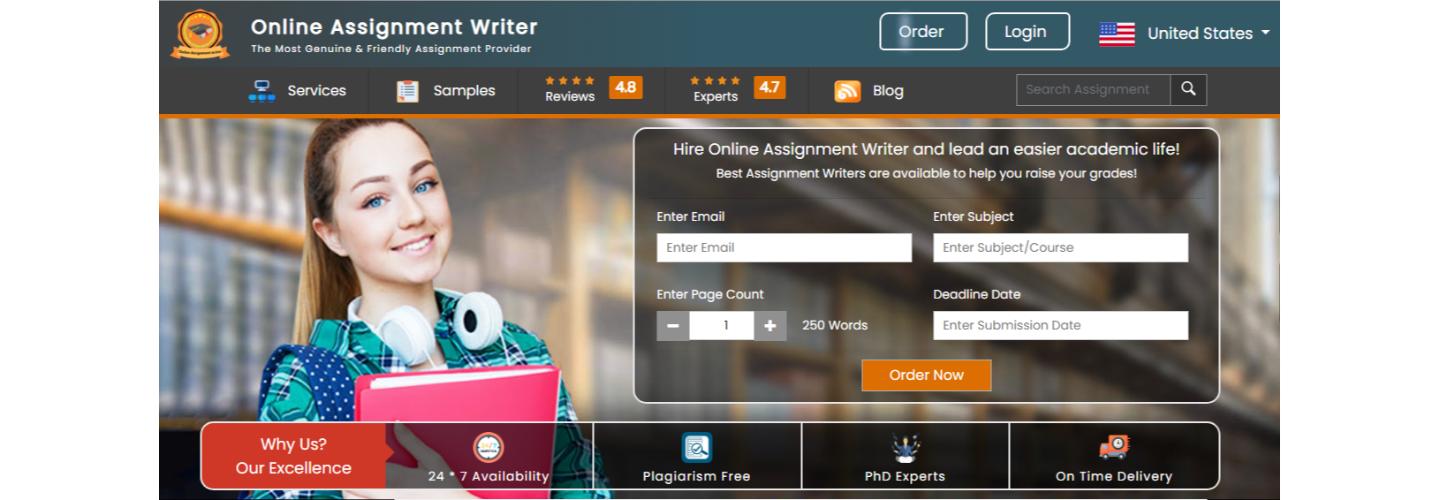Click the 24 * 7 Availability label
The image size is (1440, 500).
point(489,476)
